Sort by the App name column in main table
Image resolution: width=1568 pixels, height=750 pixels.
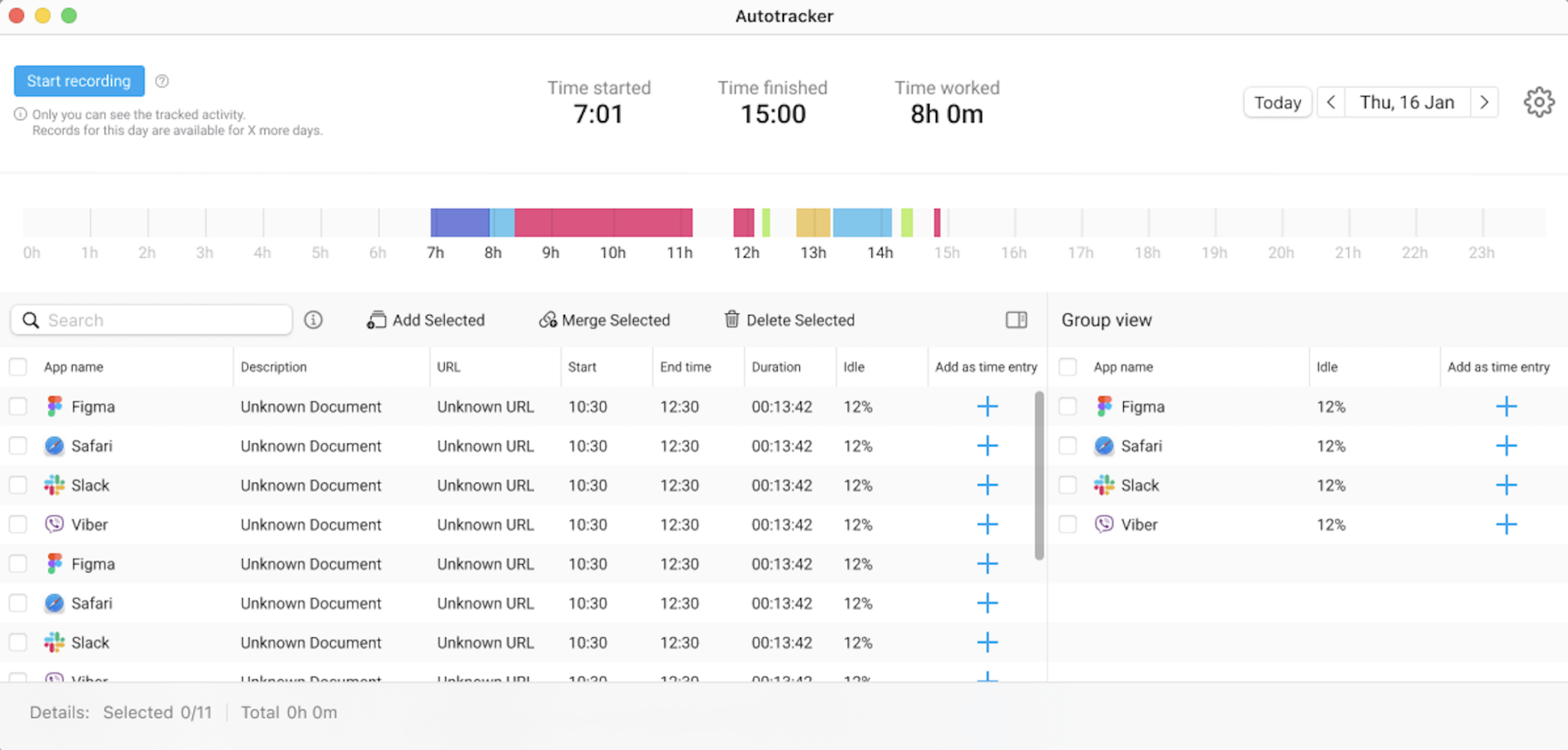tap(73, 367)
